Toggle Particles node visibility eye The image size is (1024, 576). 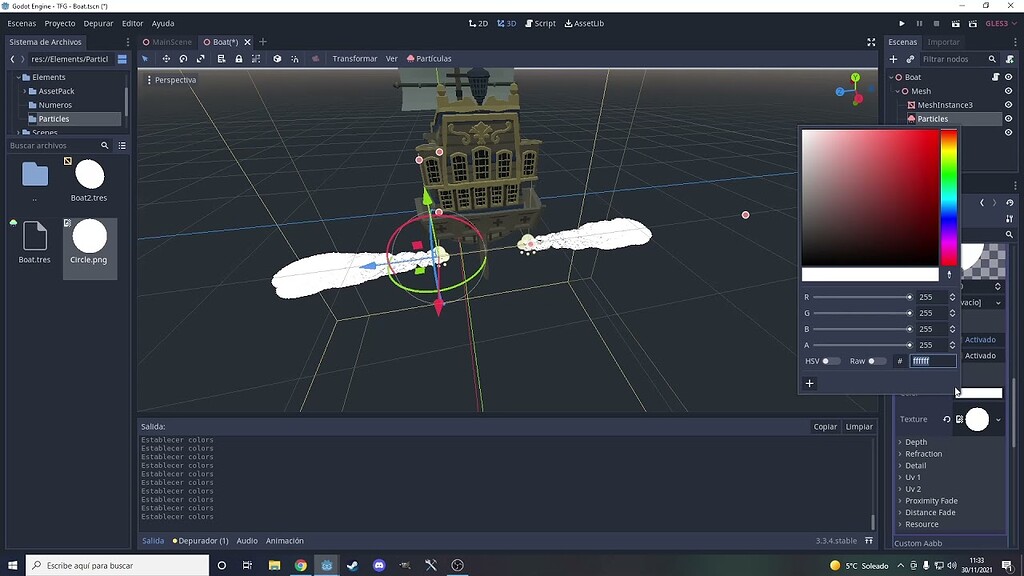tap(1008, 119)
